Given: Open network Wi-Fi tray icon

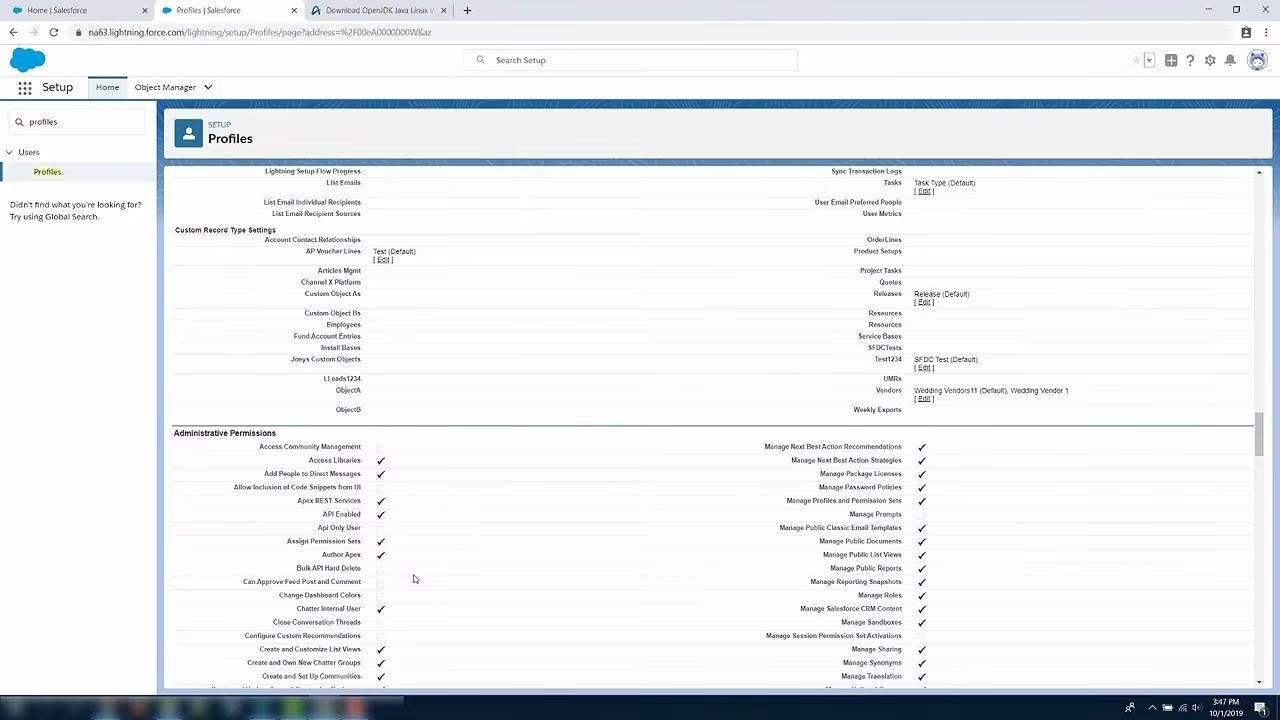Looking at the screenshot, I should tap(1183, 707).
